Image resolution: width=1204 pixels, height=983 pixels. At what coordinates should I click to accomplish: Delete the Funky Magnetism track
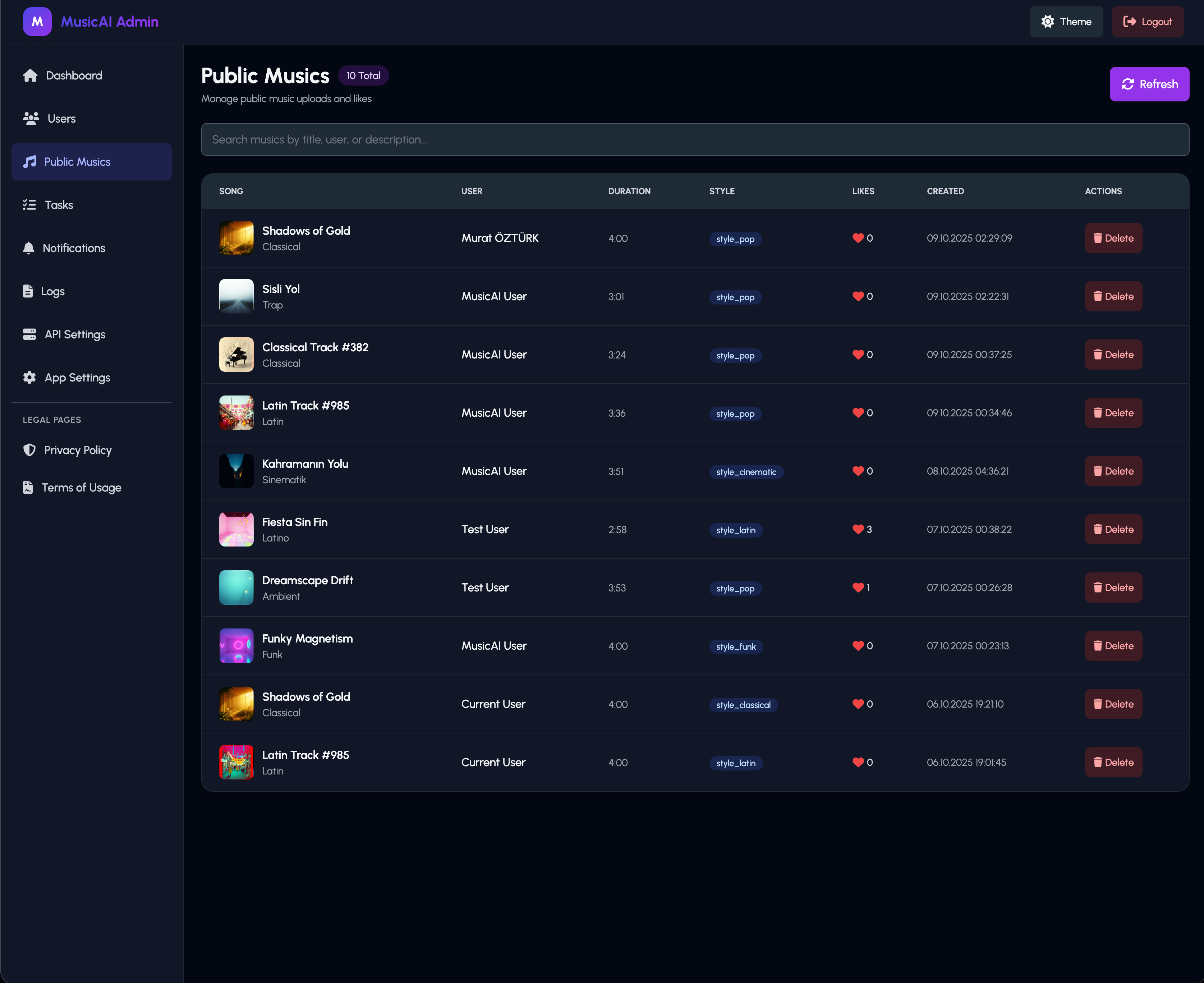(x=1113, y=646)
